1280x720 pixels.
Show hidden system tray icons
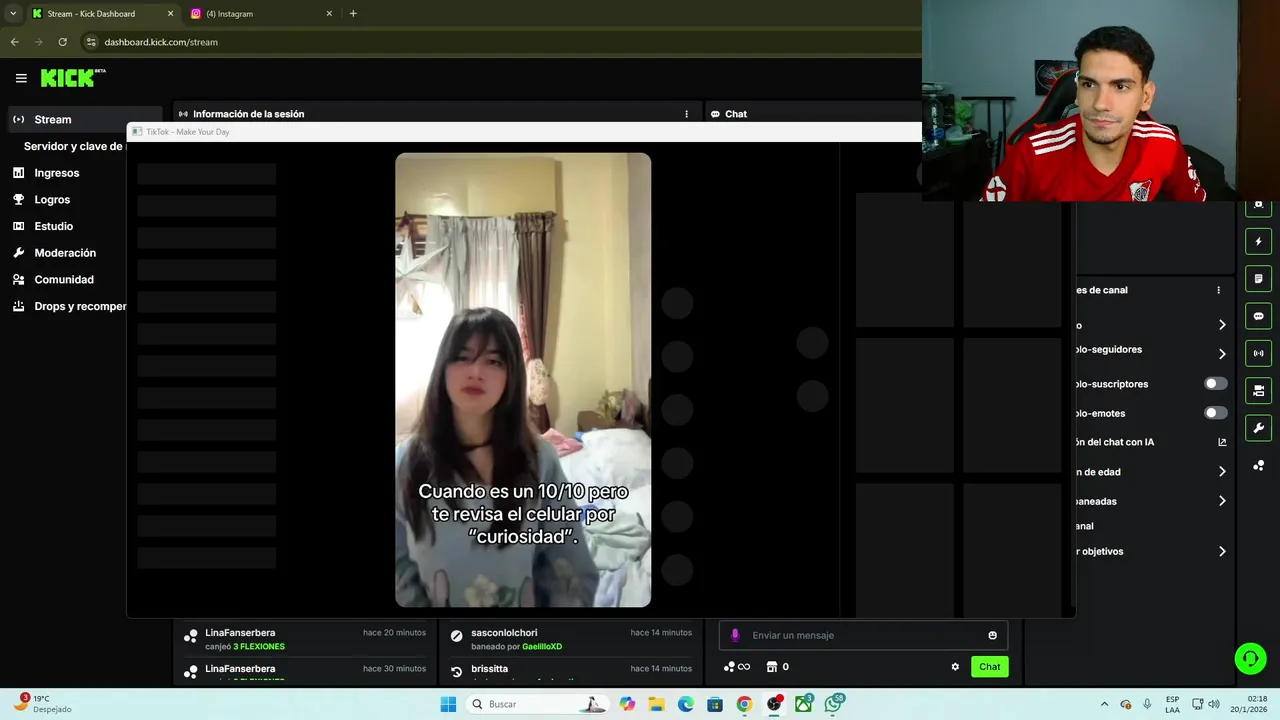(1104, 704)
